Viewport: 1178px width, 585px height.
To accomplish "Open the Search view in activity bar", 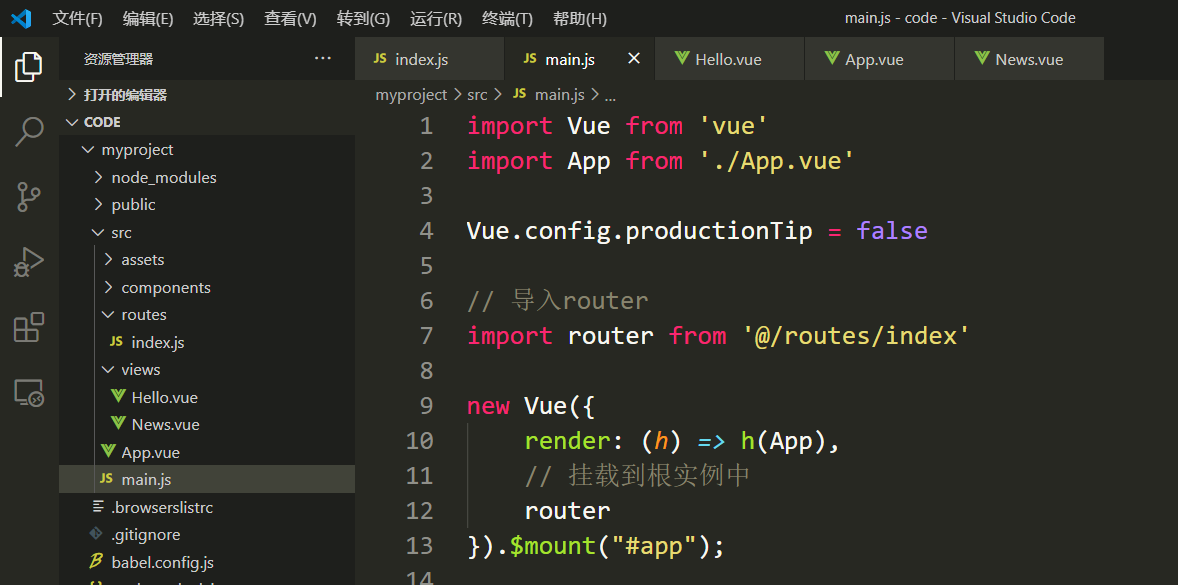I will click(x=29, y=131).
